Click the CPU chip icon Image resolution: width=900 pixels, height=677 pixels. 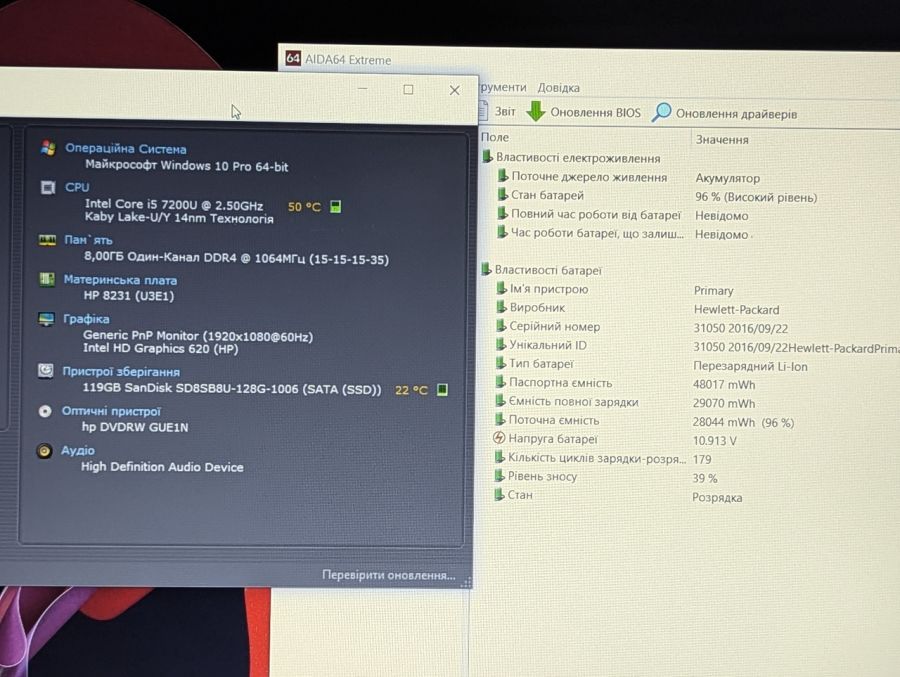tap(48, 187)
